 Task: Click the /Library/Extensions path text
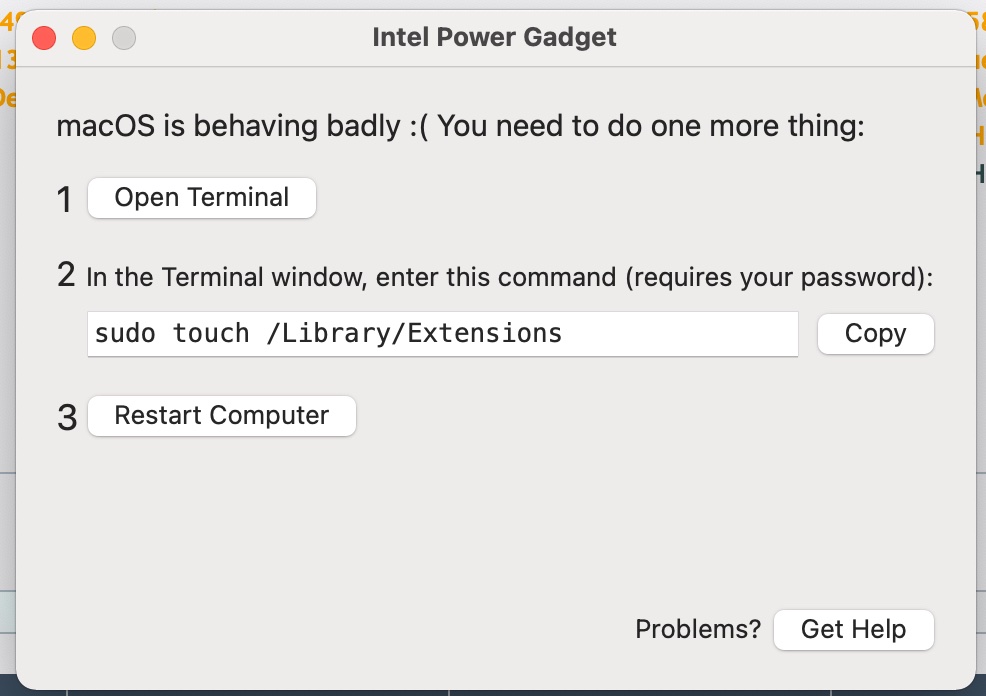(415, 333)
